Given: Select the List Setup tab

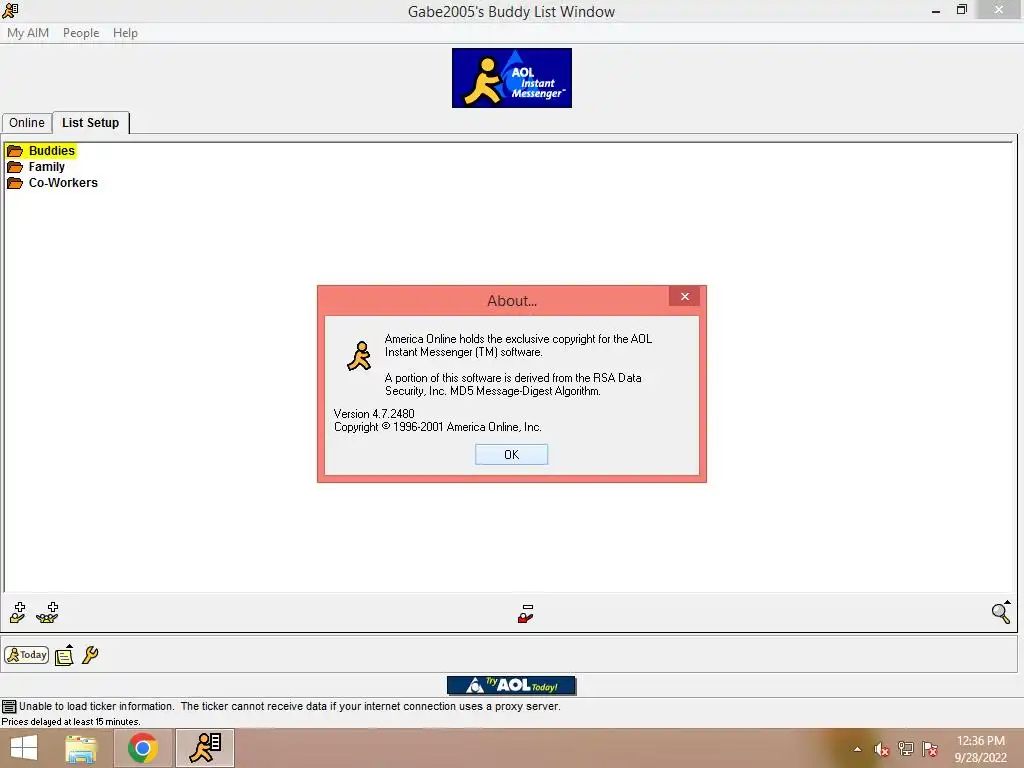Looking at the screenshot, I should pyautogui.click(x=91, y=123).
